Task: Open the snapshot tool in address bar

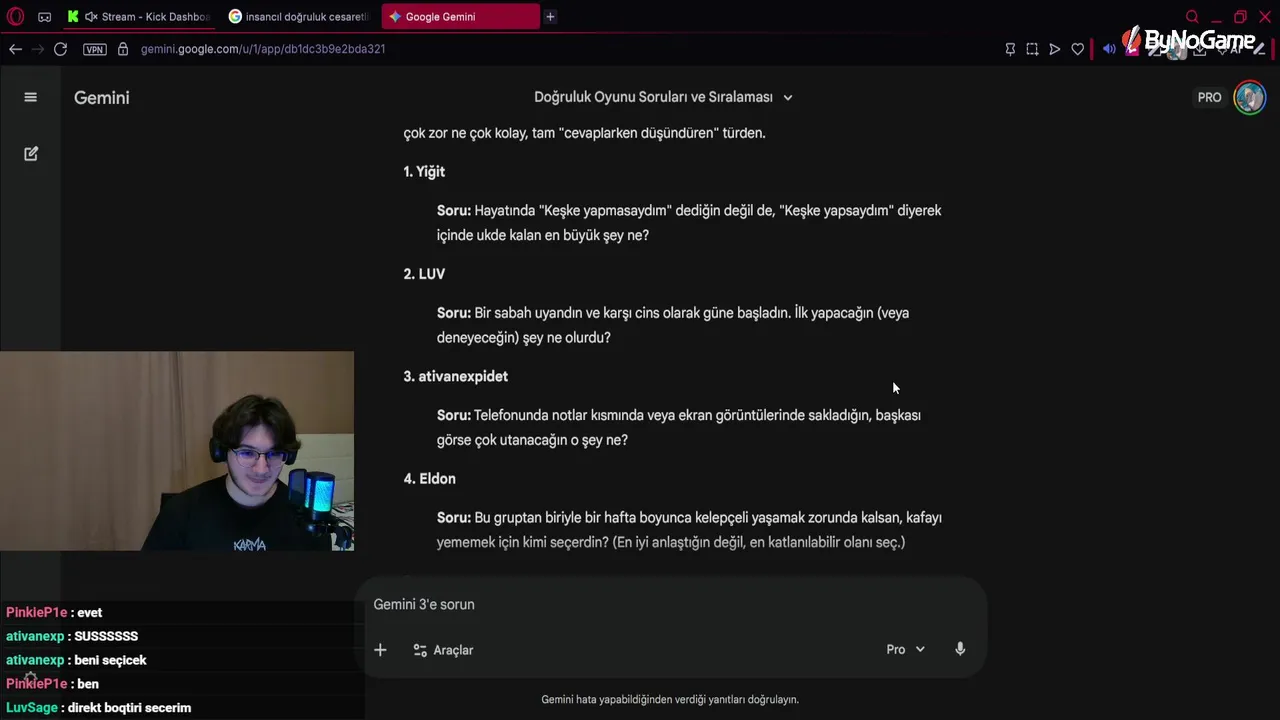Action: [1032, 49]
